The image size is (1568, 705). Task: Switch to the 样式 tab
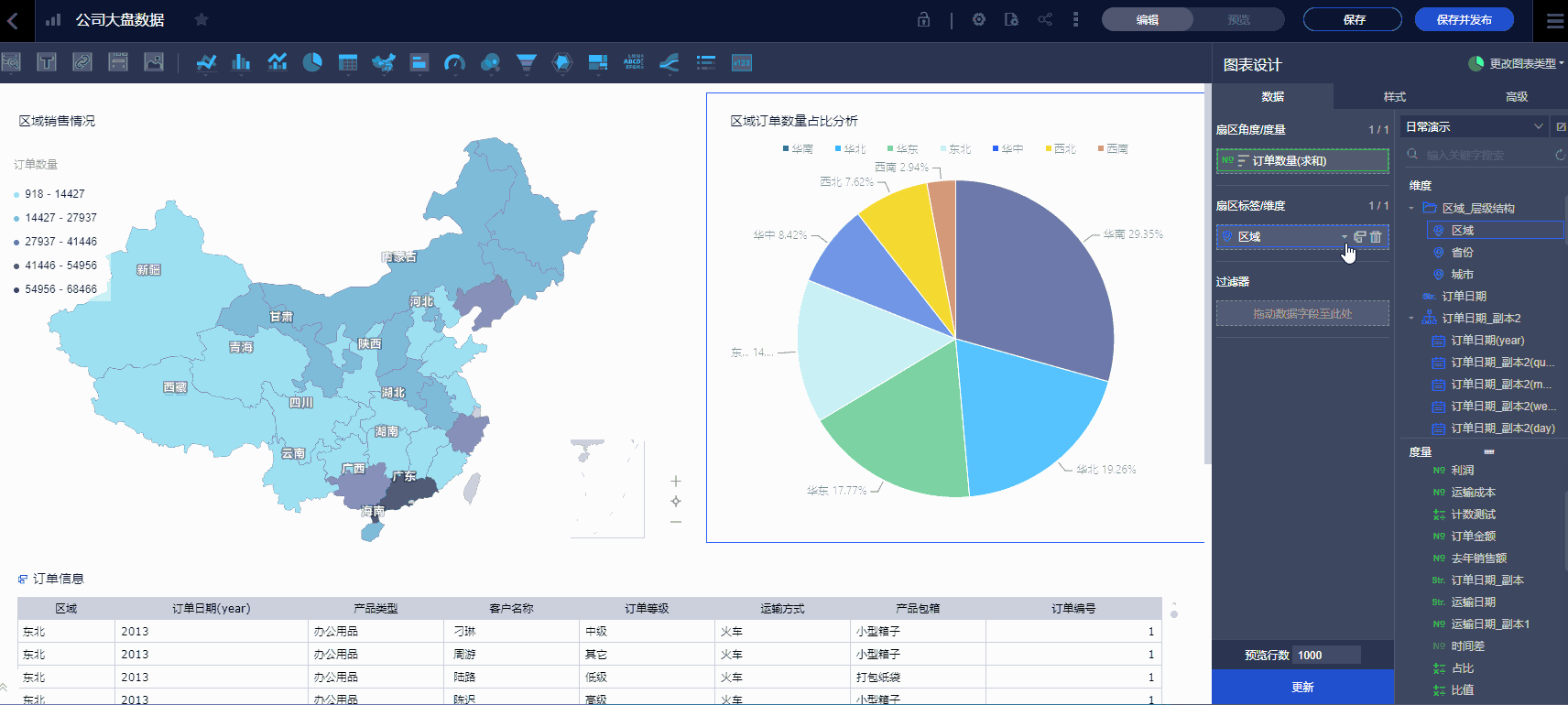point(1394,96)
